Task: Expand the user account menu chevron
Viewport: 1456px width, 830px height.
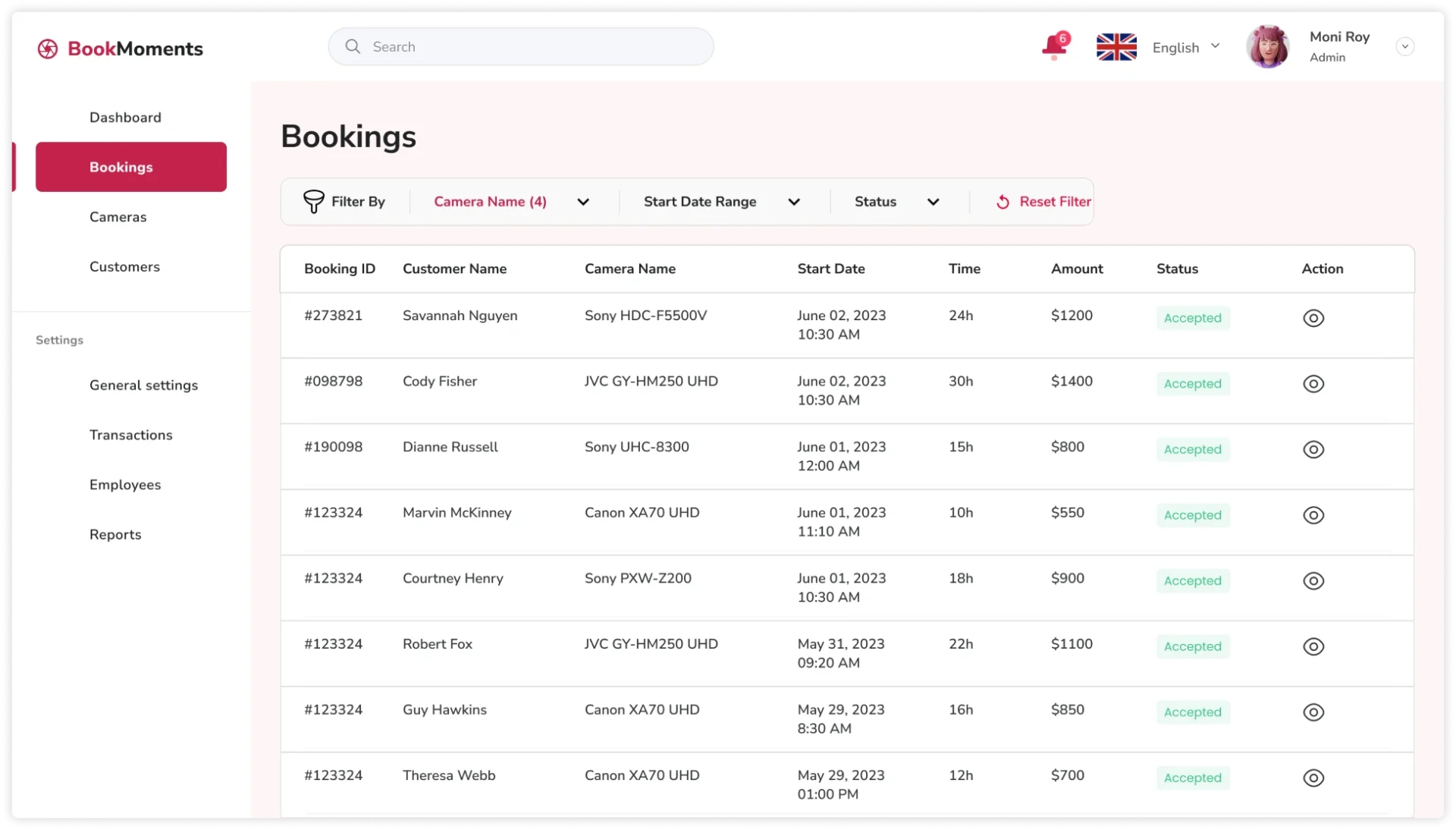Action: pos(1404,47)
